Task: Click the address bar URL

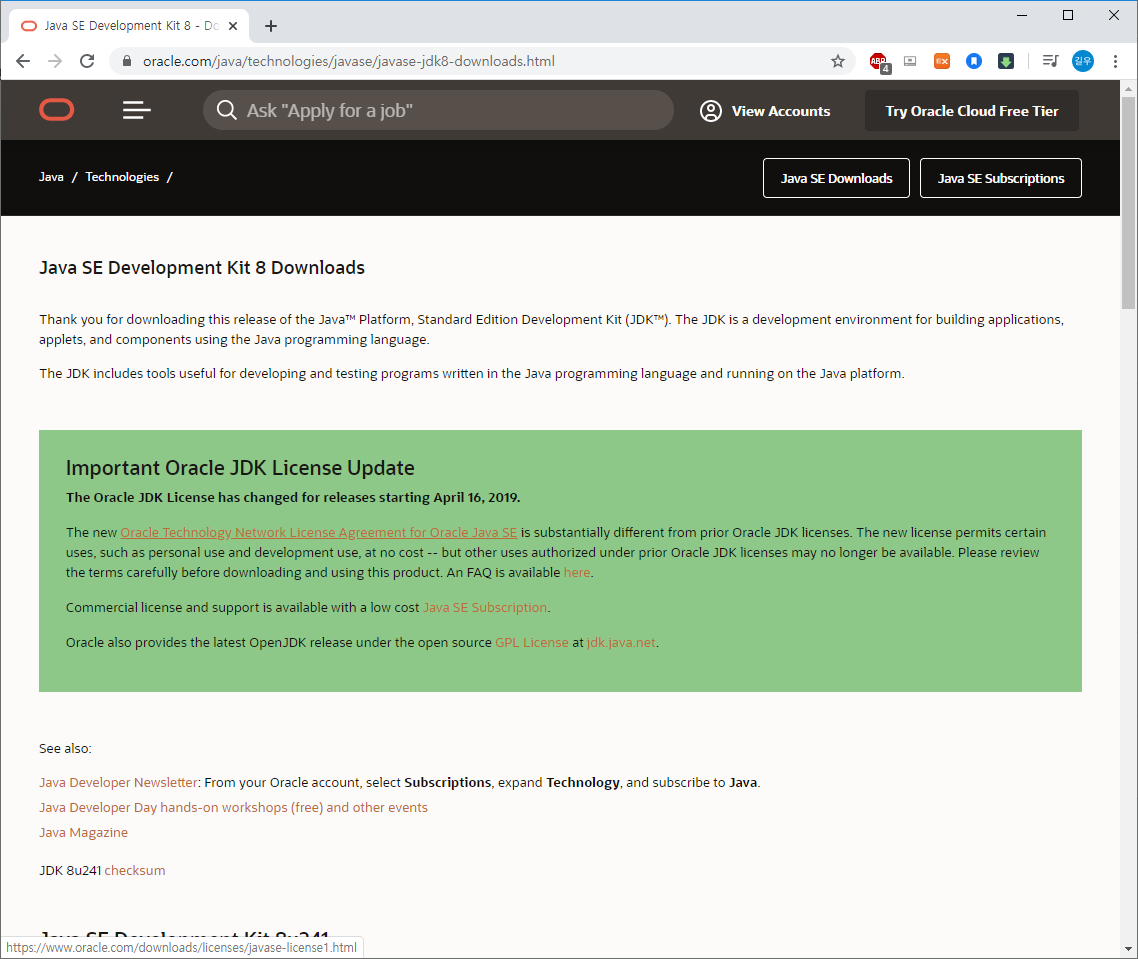Action: click(348, 61)
